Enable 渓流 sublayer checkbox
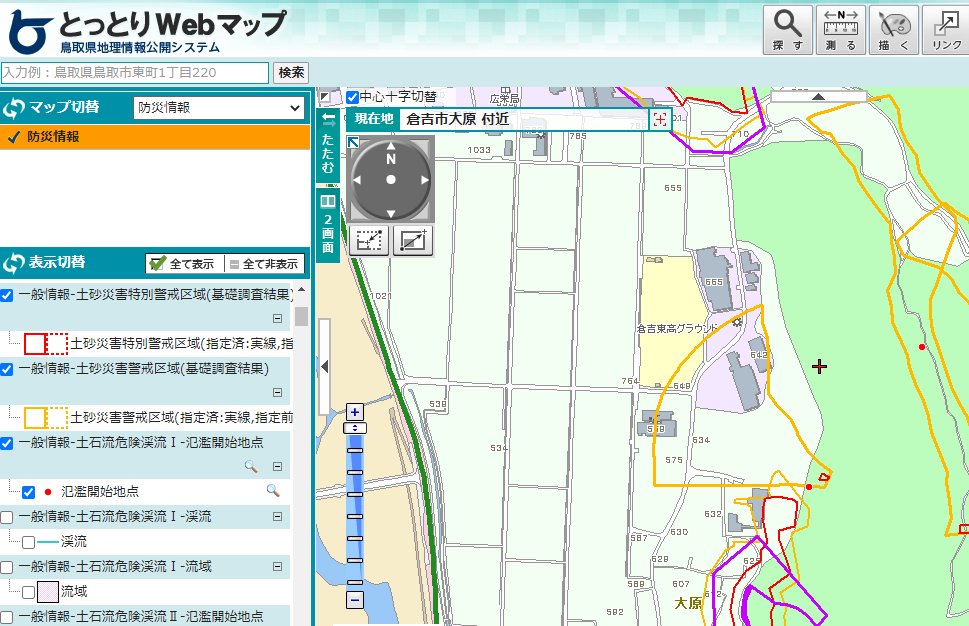Image resolution: width=969 pixels, height=626 pixels. pos(28,542)
